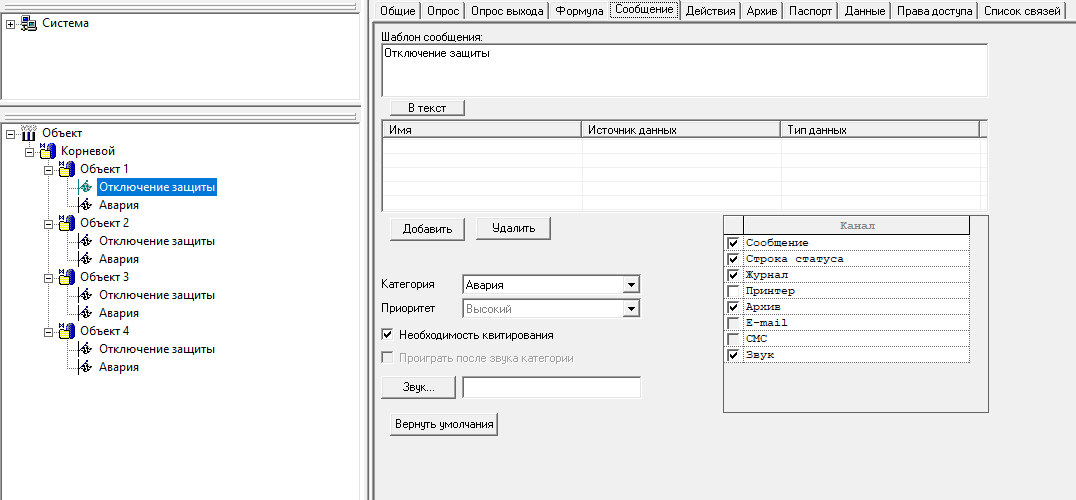1076x500 pixels.
Task: Click the Корневой folder icon
Action: [x=48, y=151]
